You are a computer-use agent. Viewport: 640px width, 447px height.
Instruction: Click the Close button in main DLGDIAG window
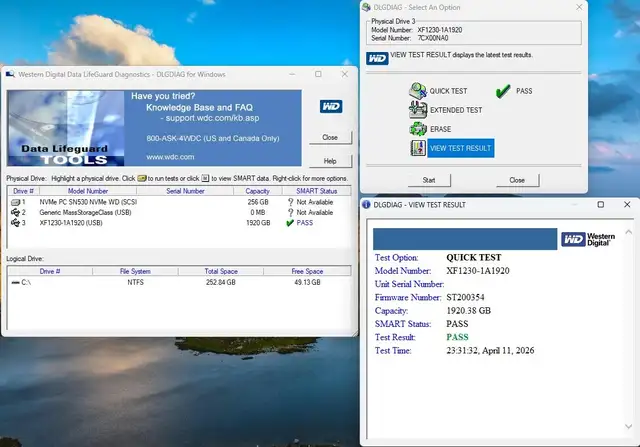pos(330,138)
